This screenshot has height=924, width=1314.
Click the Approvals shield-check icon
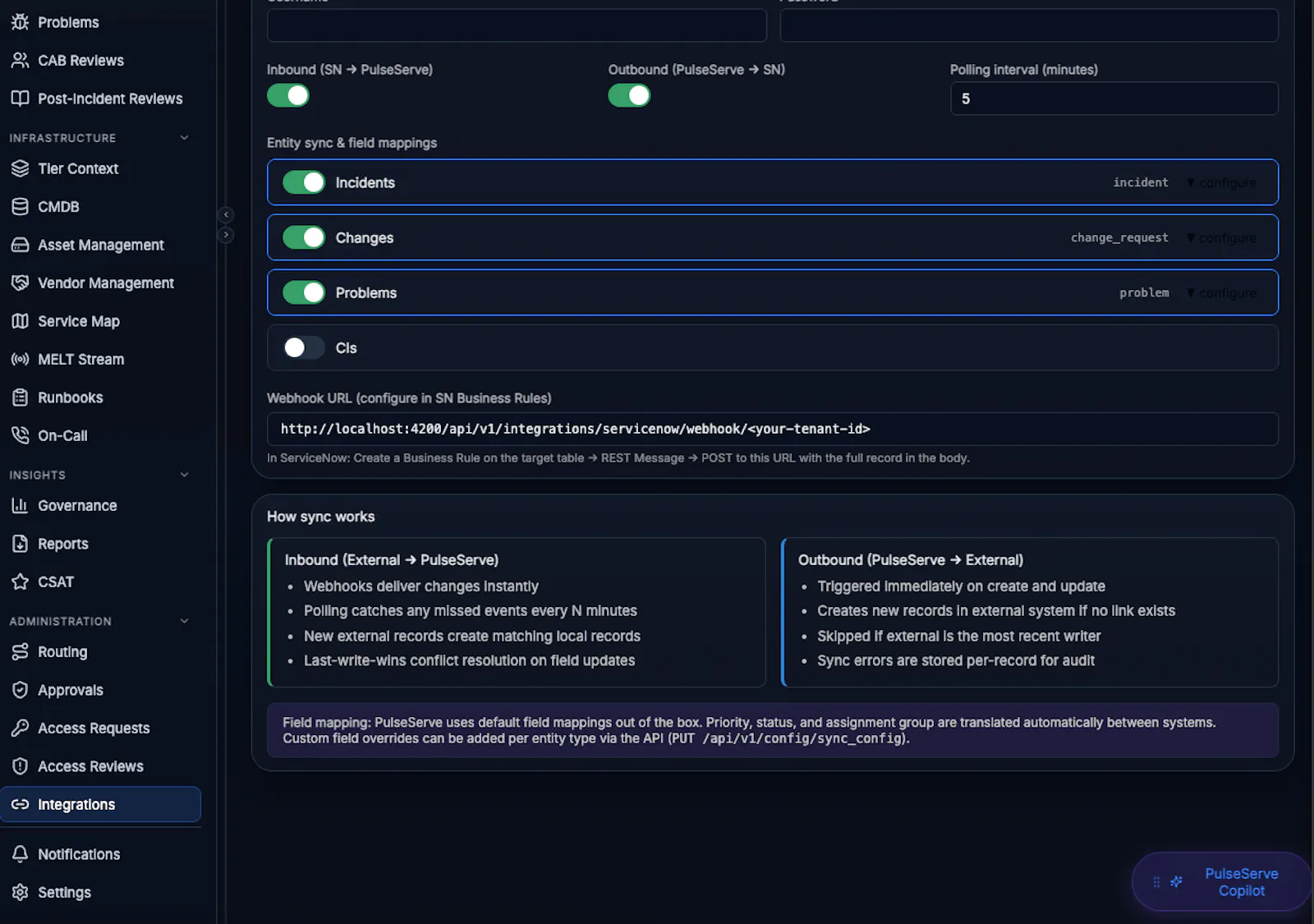pos(20,690)
